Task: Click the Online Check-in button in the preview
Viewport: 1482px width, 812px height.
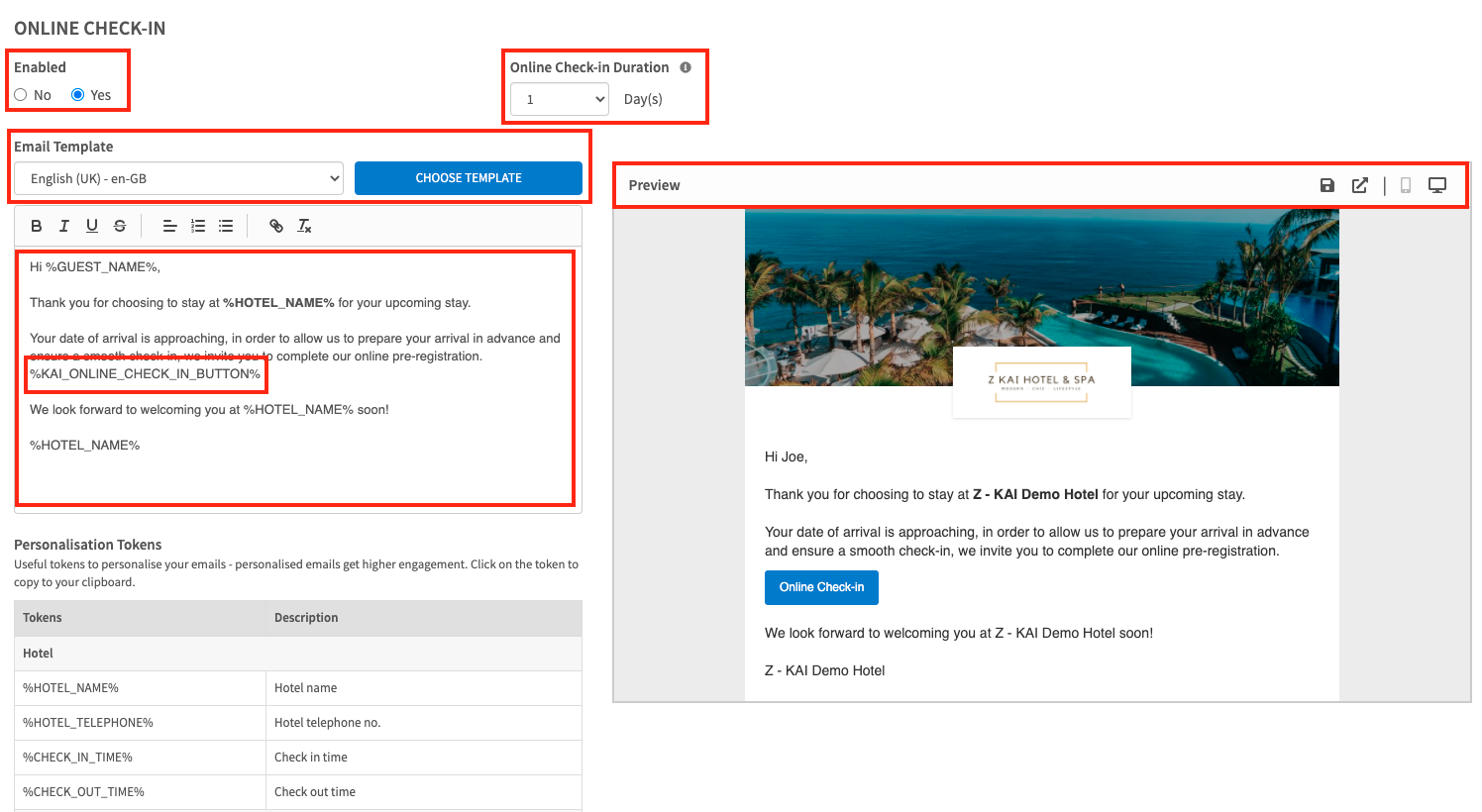Action: coord(821,587)
